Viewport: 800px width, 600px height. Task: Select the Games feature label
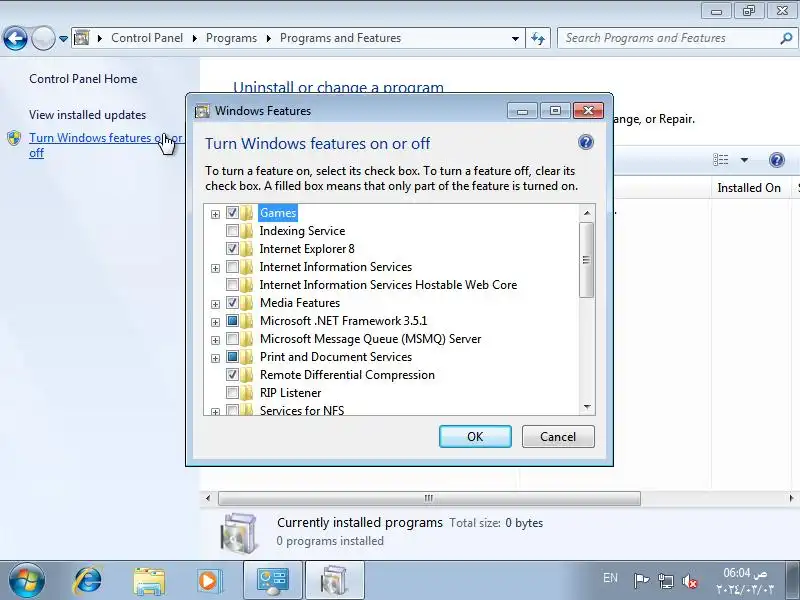pyautogui.click(x=278, y=213)
